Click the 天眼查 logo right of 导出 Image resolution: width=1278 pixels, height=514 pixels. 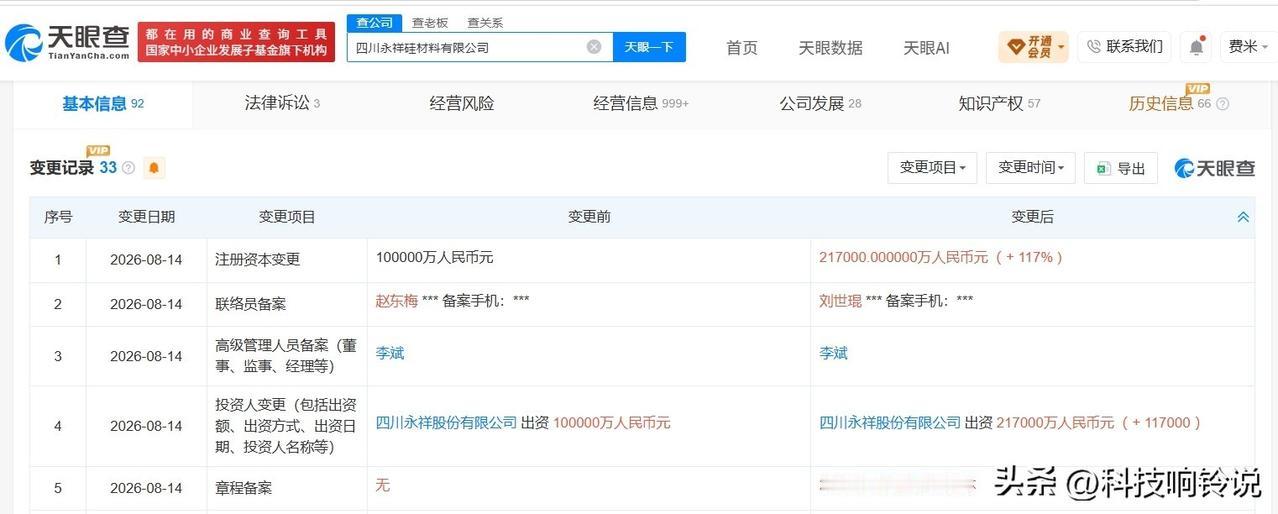click(x=1215, y=168)
